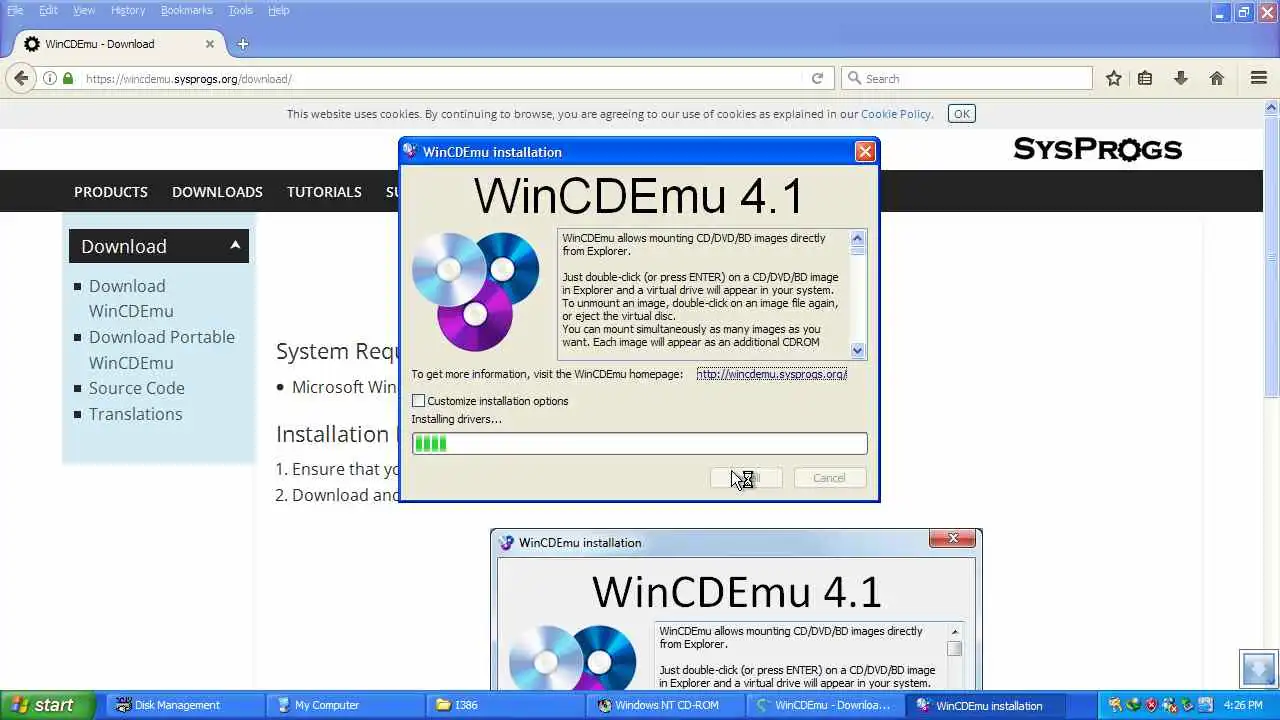Open PRODUCTS in site navigation
Image resolution: width=1280 pixels, height=720 pixels.
[111, 191]
